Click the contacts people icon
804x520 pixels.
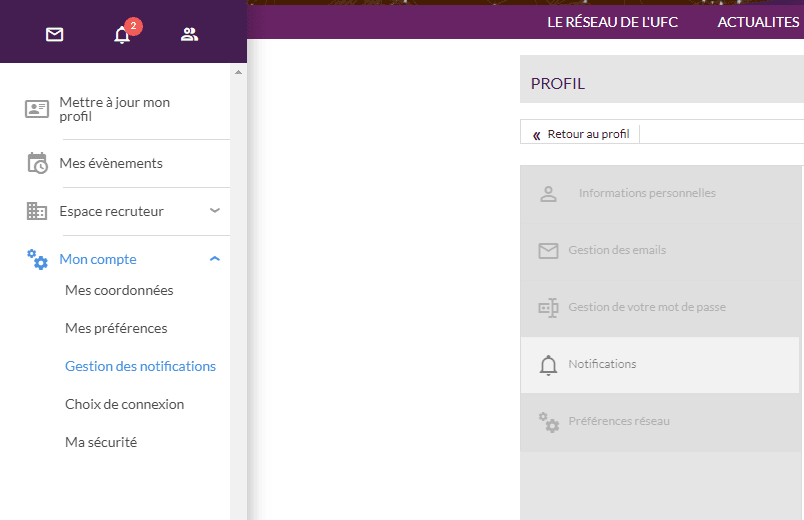click(189, 35)
